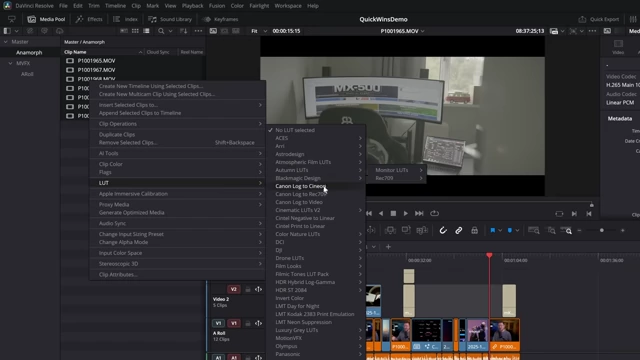Choose Duplicate Clips
Image resolution: width=640 pixels, height=360 pixels.
coord(117,134)
